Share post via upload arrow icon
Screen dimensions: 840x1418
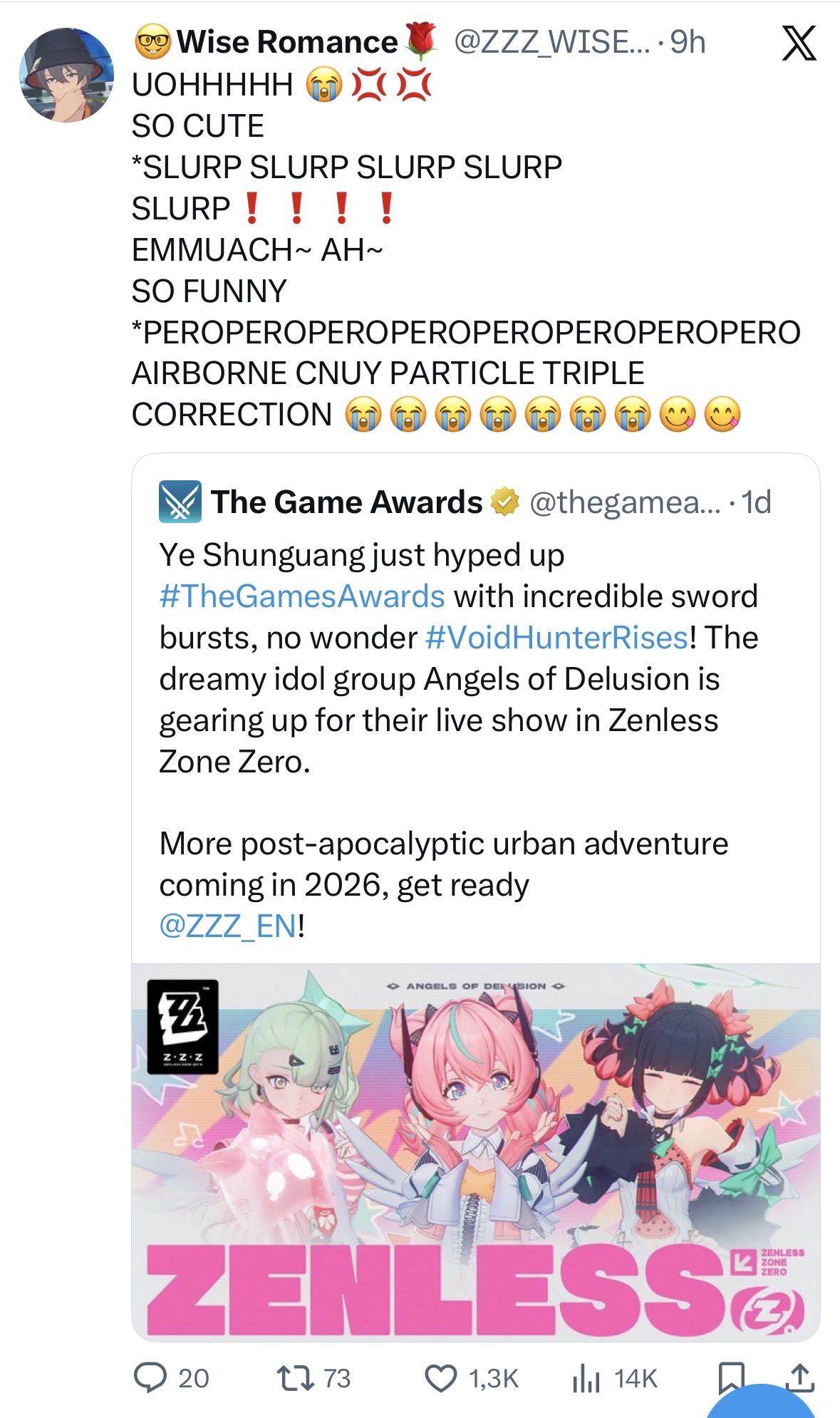(800, 1377)
